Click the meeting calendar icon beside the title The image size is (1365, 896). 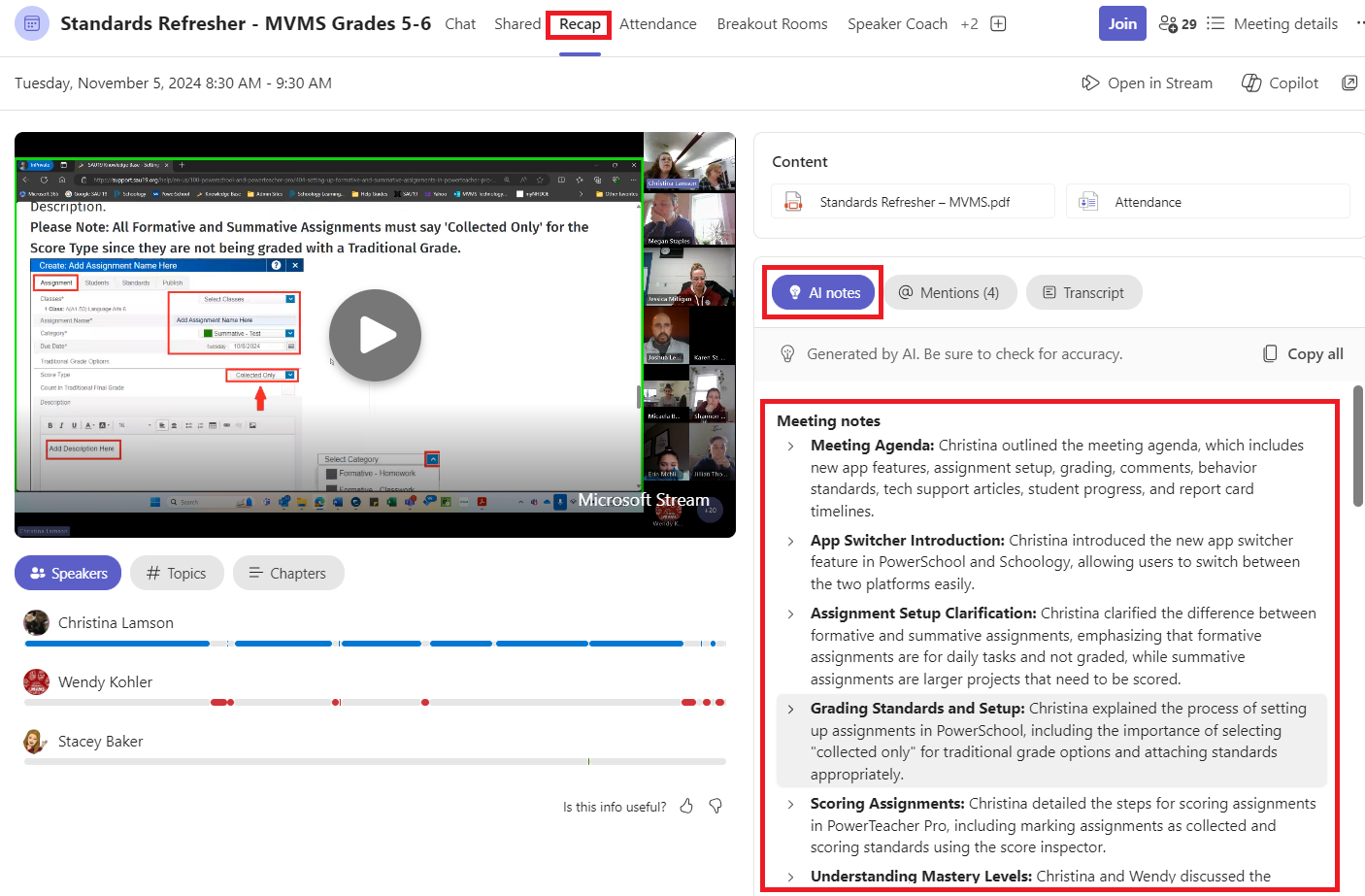[32, 23]
